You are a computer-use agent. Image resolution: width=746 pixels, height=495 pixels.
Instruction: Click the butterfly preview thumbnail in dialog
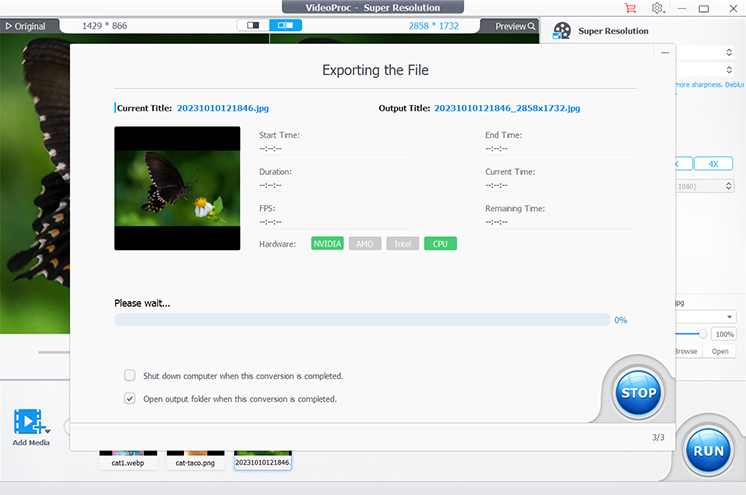click(177, 188)
